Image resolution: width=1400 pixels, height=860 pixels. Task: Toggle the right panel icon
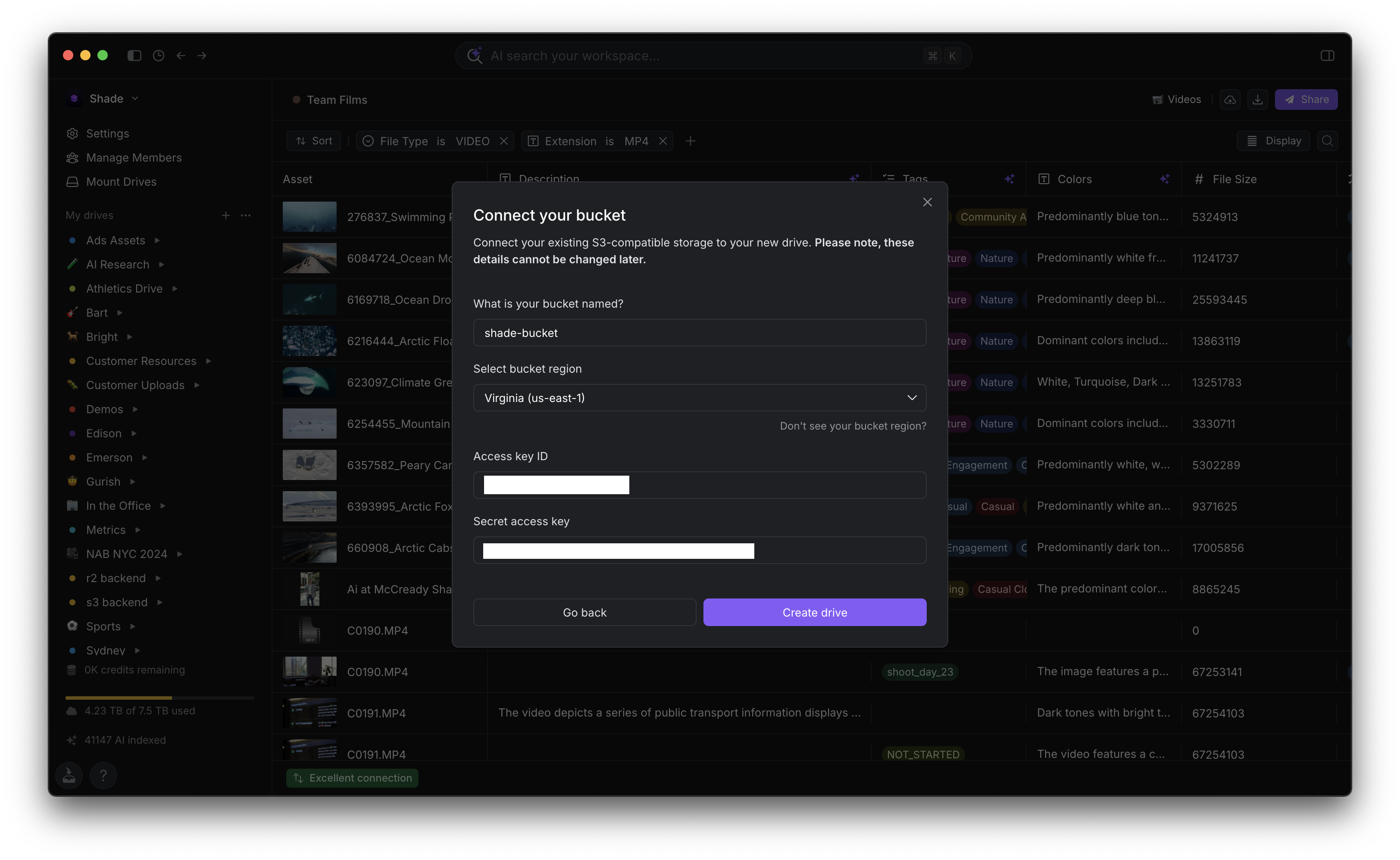(x=1327, y=55)
